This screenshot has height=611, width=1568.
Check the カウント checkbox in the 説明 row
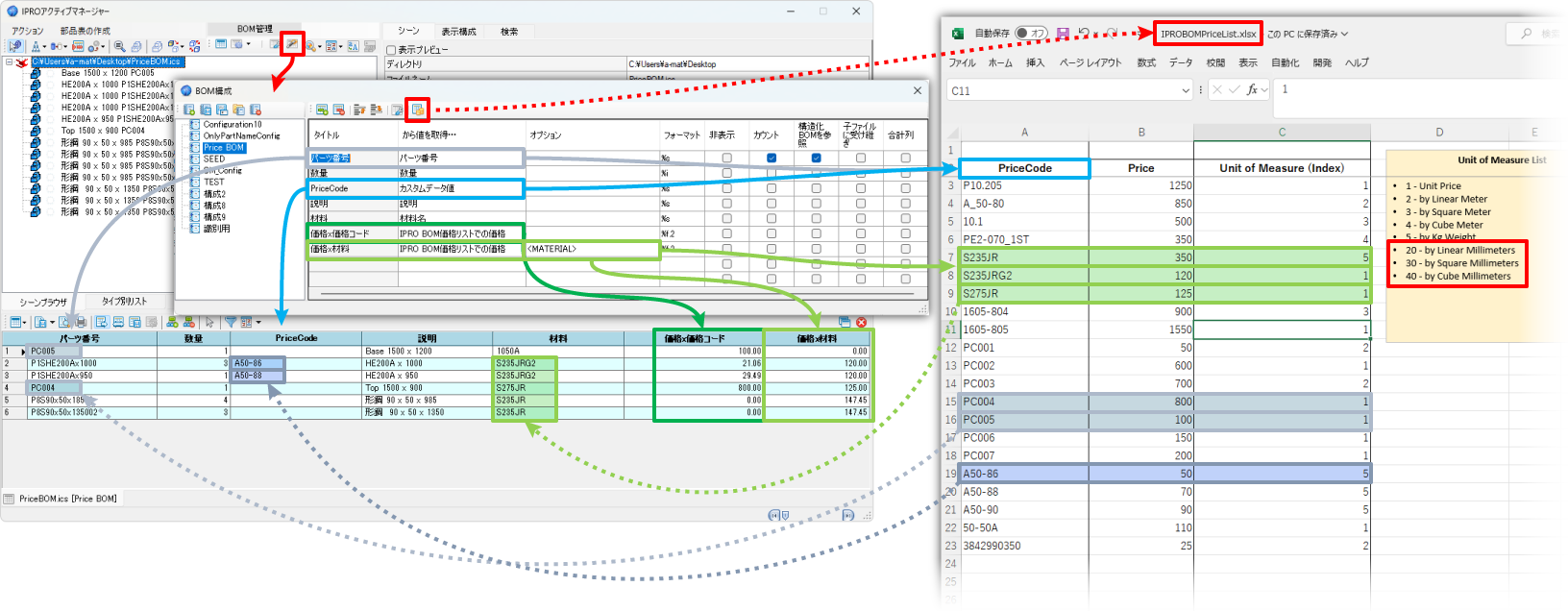(772, 204)
